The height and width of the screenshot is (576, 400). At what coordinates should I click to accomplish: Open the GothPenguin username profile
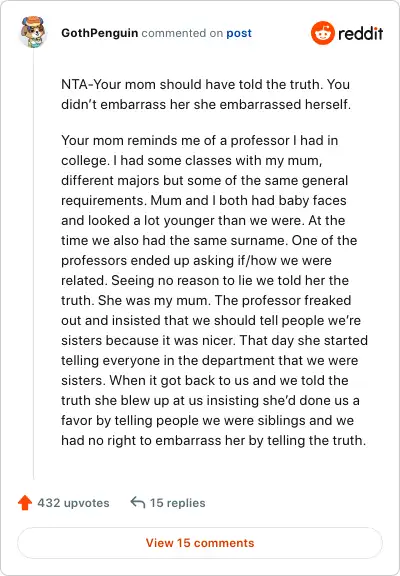pyautogui.click(x=100, y=33)
